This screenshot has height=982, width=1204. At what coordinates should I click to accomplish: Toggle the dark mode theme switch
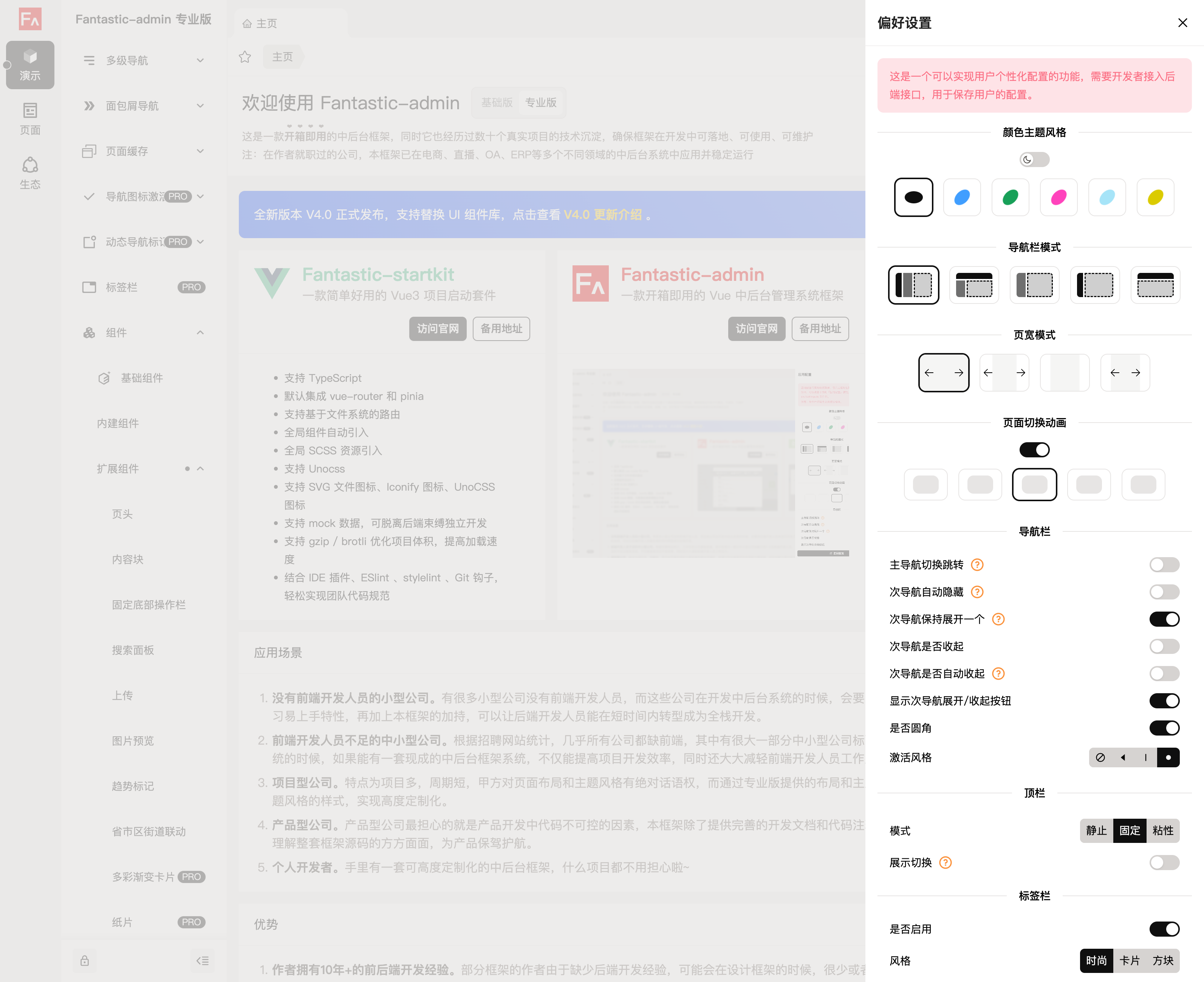pos(1034,160)
